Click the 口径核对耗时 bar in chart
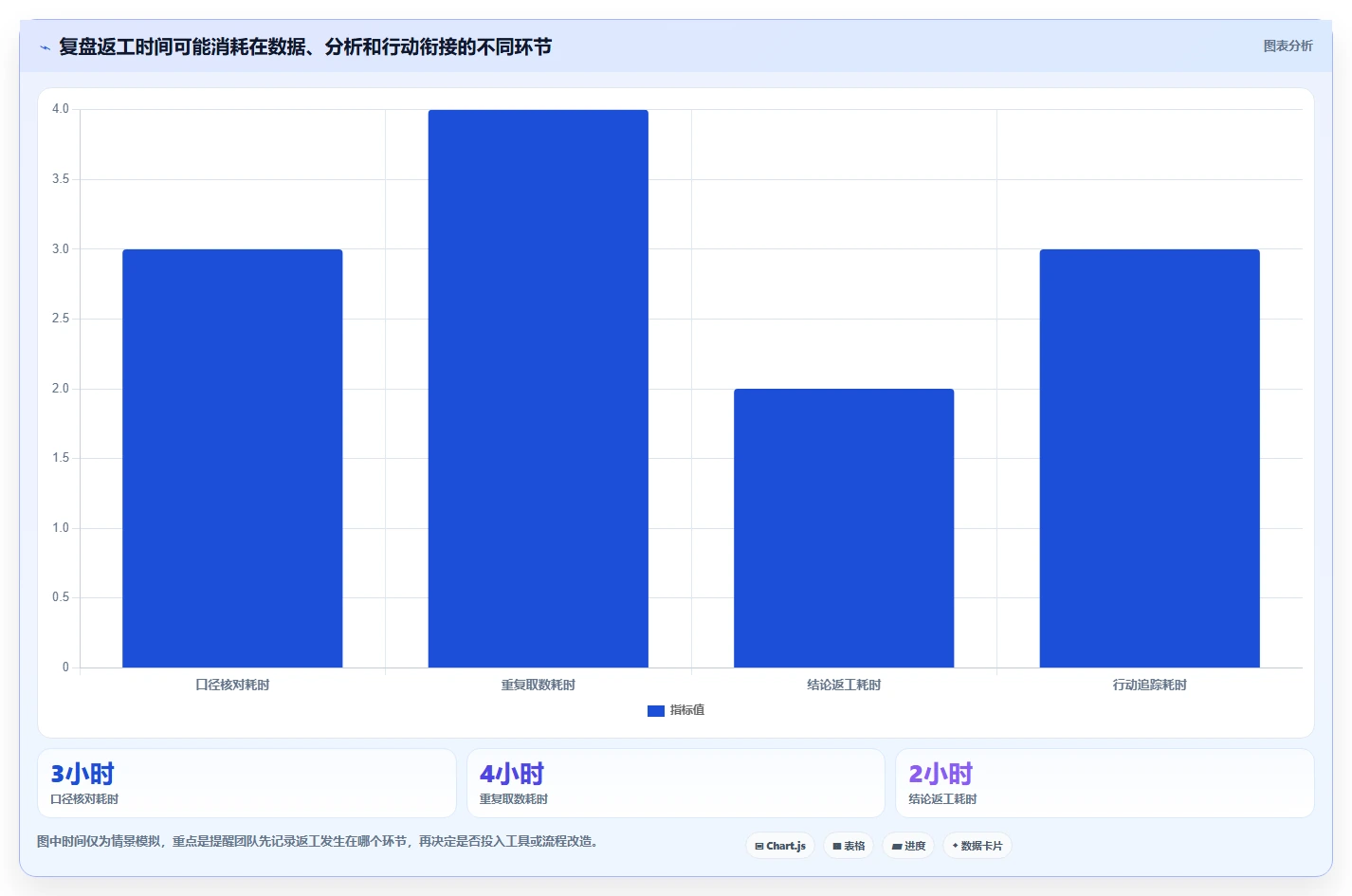The image size is (1352, 896). (x=232, y=458)
